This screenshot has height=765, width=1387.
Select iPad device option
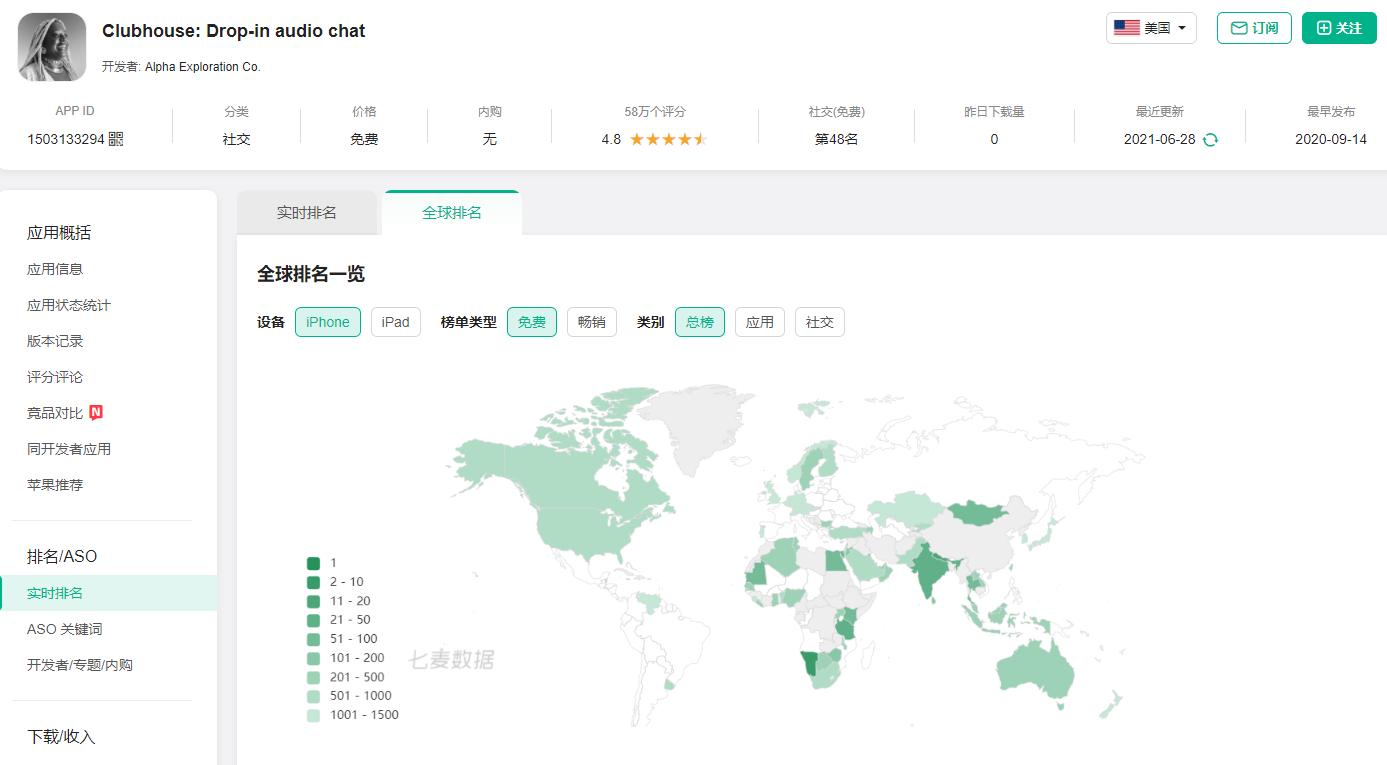point(395,322)
